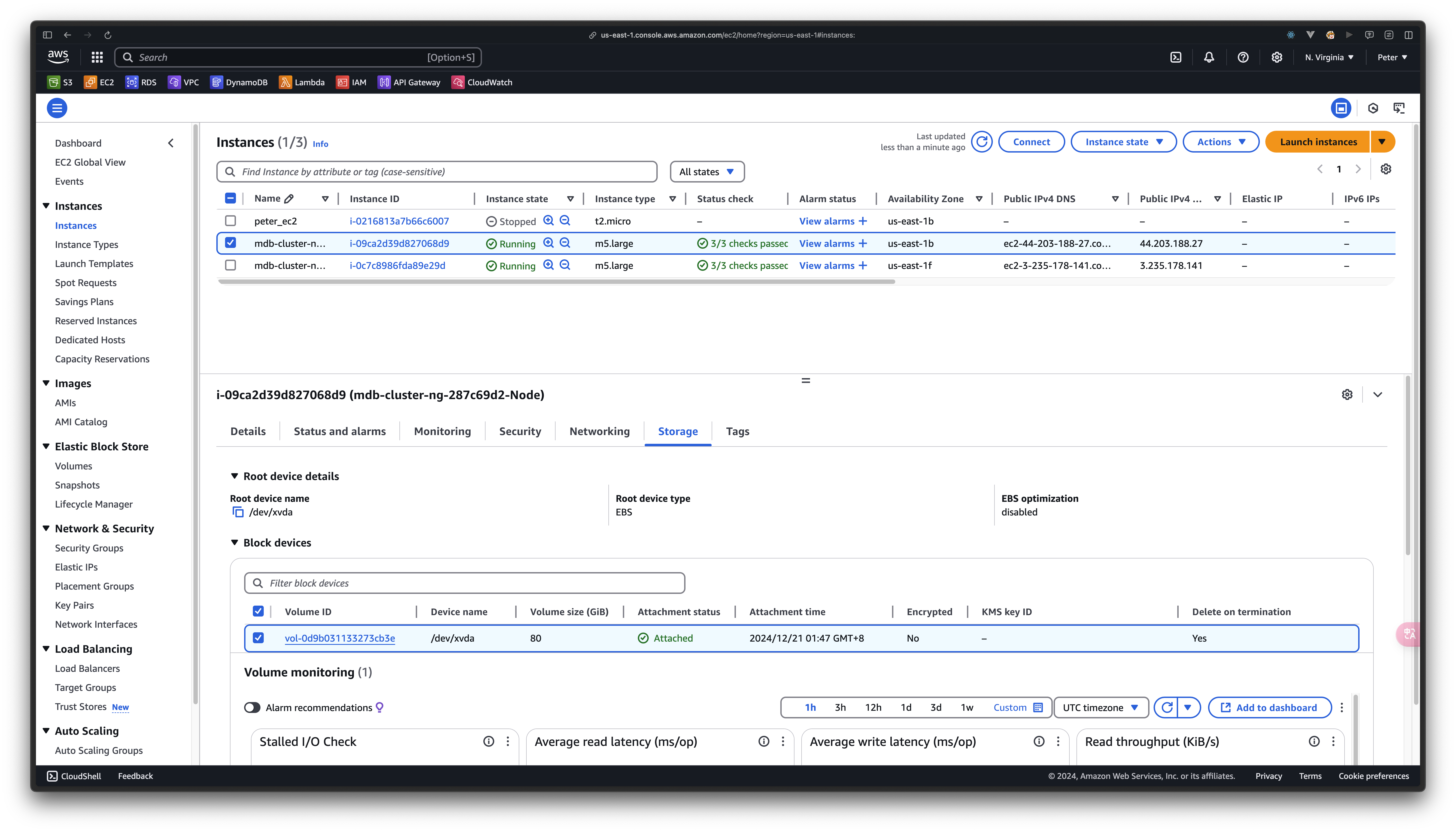
Task: Open CloudShell icon in top navigation bar
Action: coord(1175,57)
